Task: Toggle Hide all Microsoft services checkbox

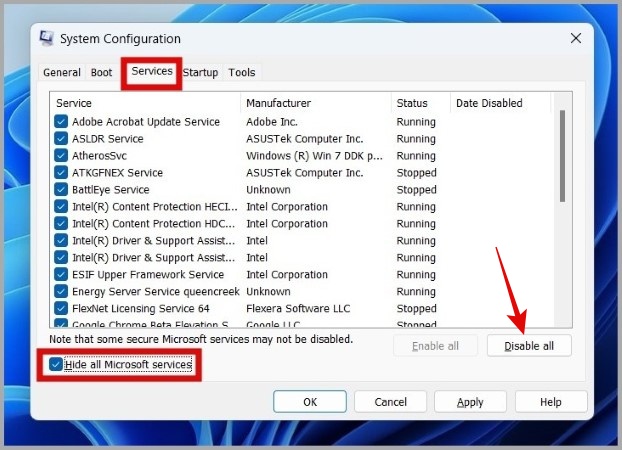Action: point(56,364)
